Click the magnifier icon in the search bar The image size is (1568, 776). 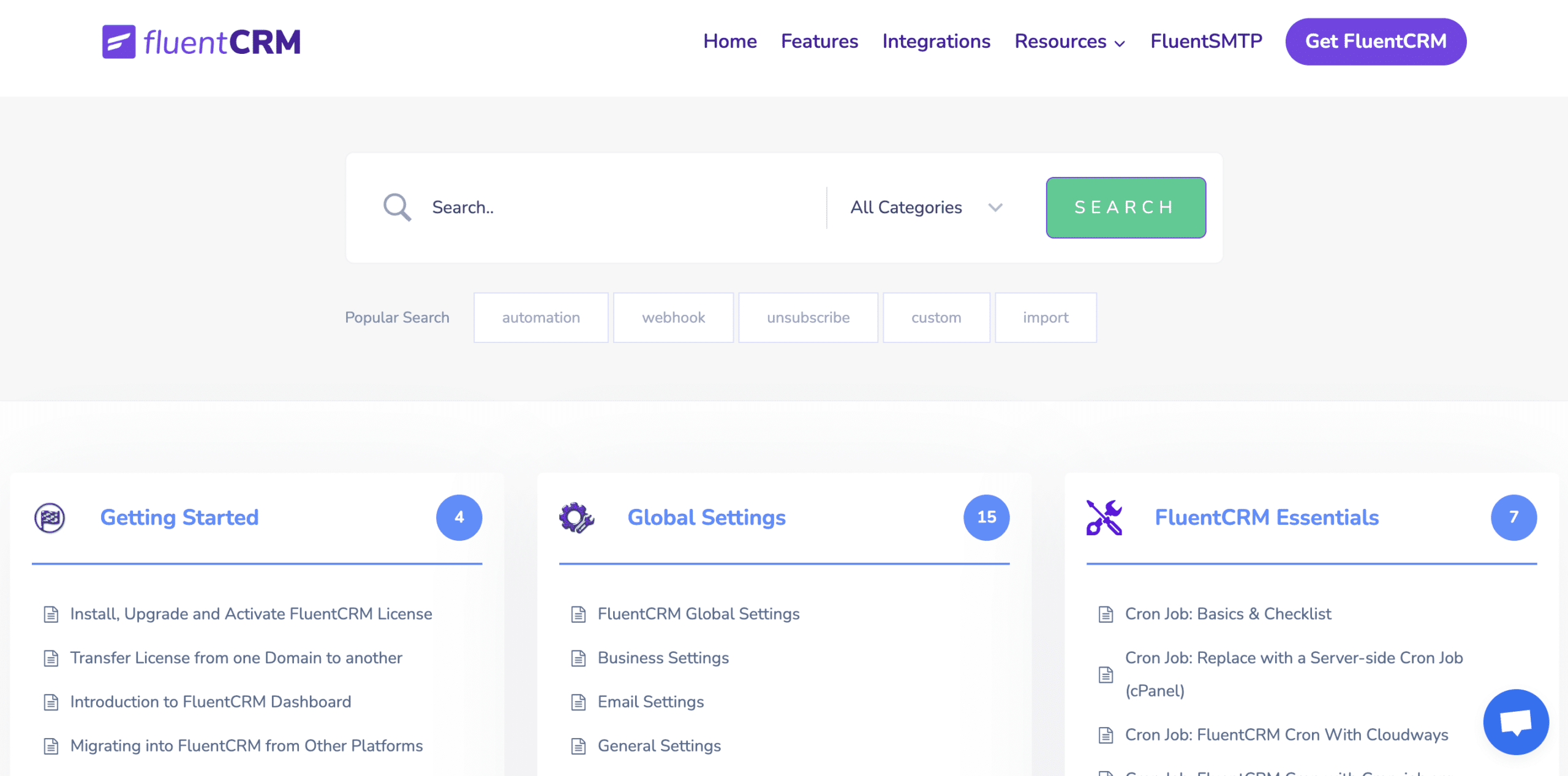397,207
